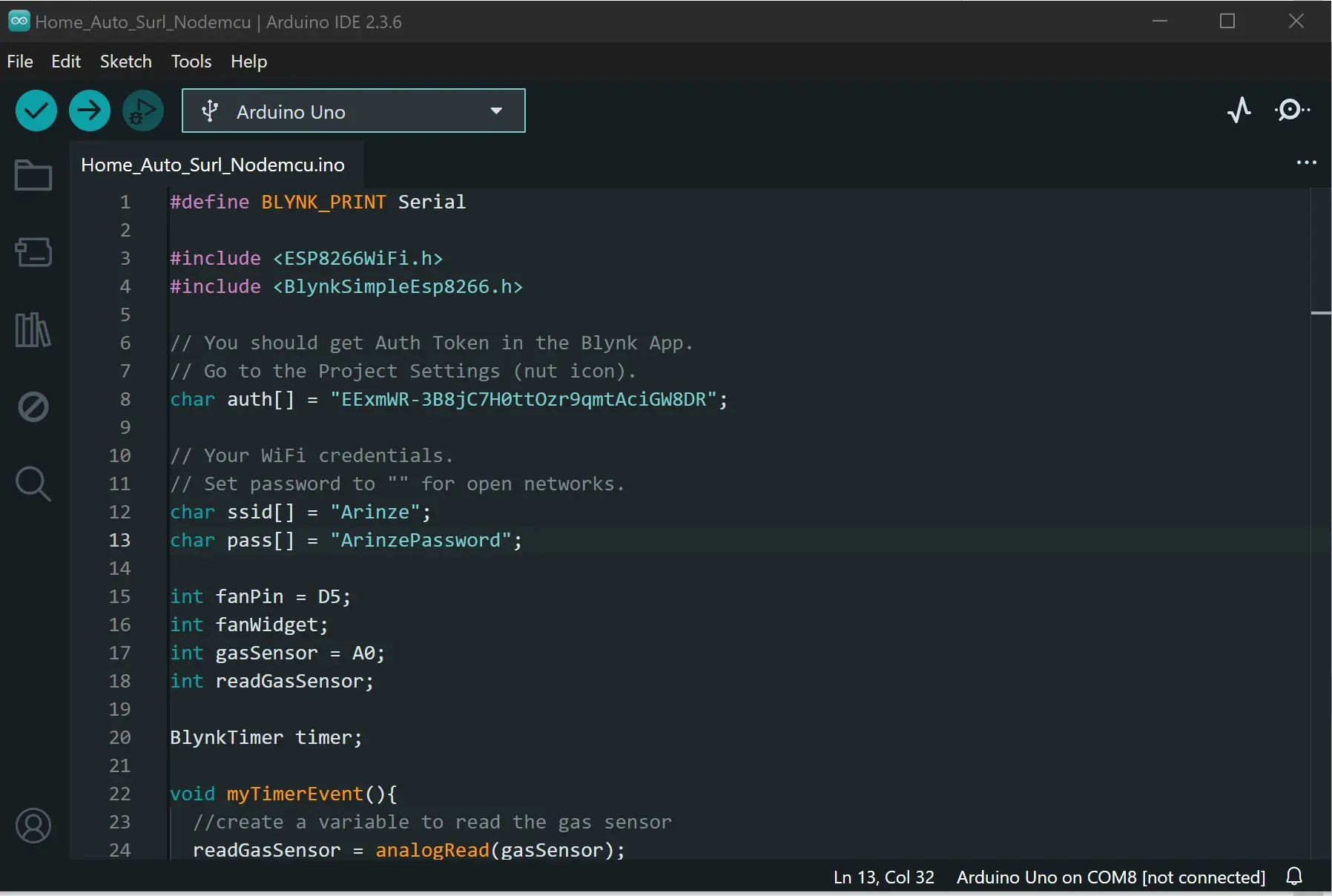Click the Ln 13, Col 32 status indicator
Viewport: 1332px width, 896px height.
point(883,877)
